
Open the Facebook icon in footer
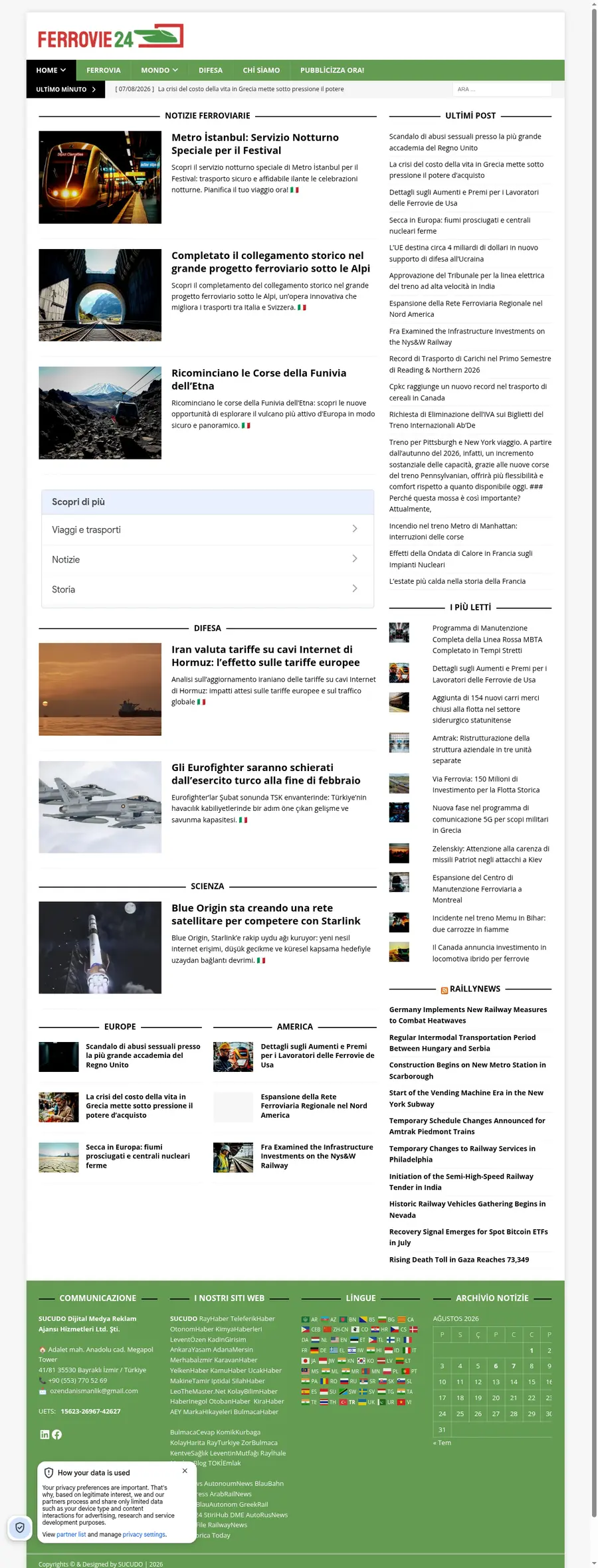pyautogui.click(x=57, y=1435)
